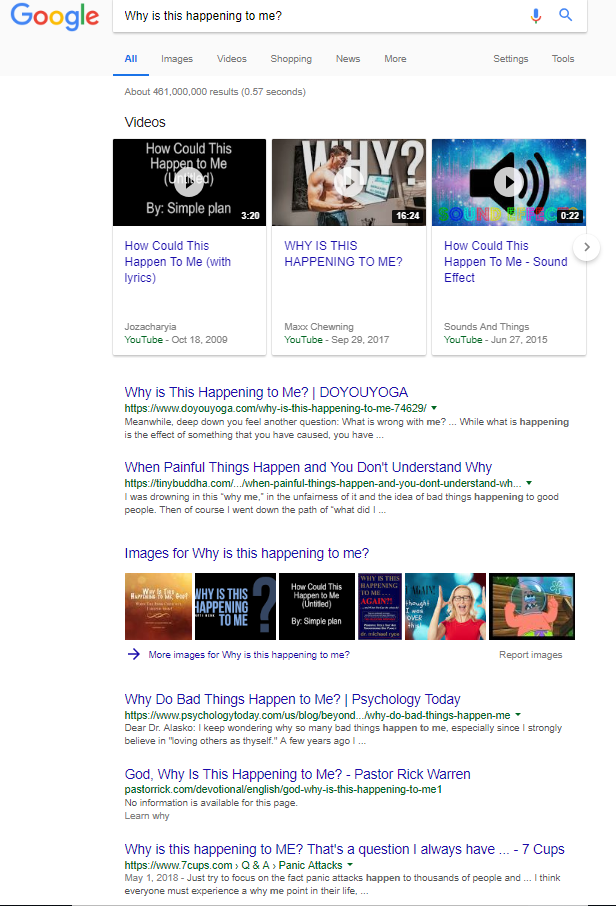Image resolution: width=616 pixels, height=906 pixels.
Task: Click the 'Jozacharyia' uploader name
Action: point(150,327)
